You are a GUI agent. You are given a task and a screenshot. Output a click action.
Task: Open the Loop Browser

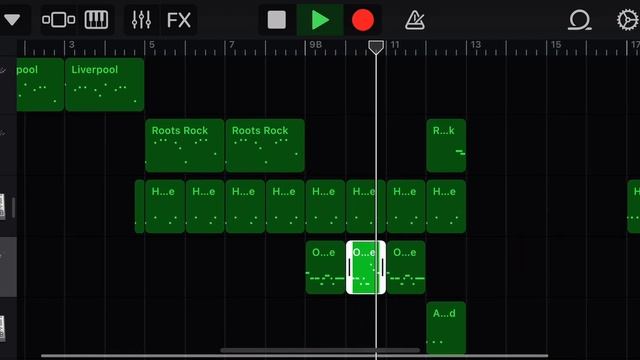coord(580,20)
